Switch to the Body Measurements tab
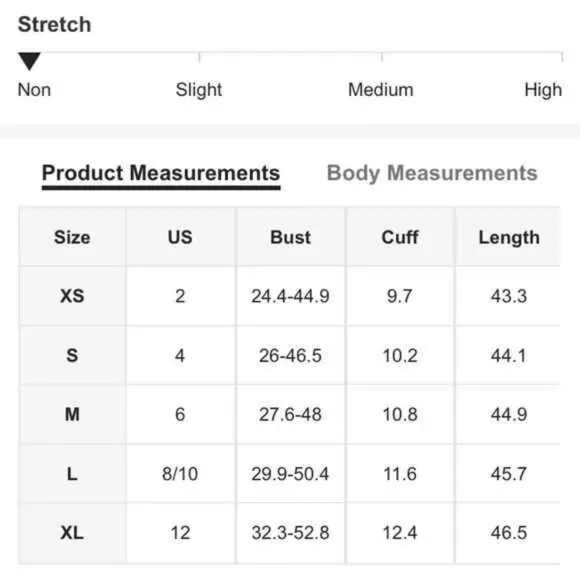Screen dimensions: 580x580 coord(432,173)
